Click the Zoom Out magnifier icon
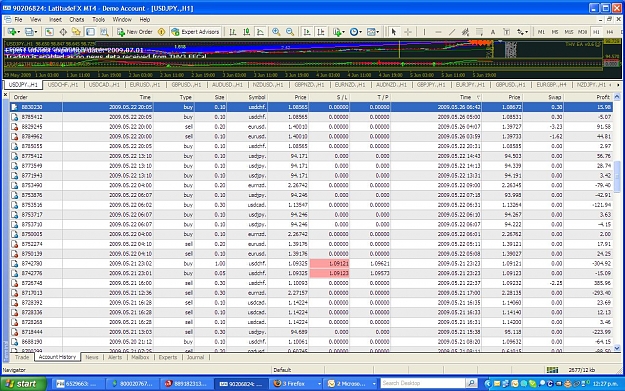This screenshot has height=391, width=625. [x=290, y=32]
